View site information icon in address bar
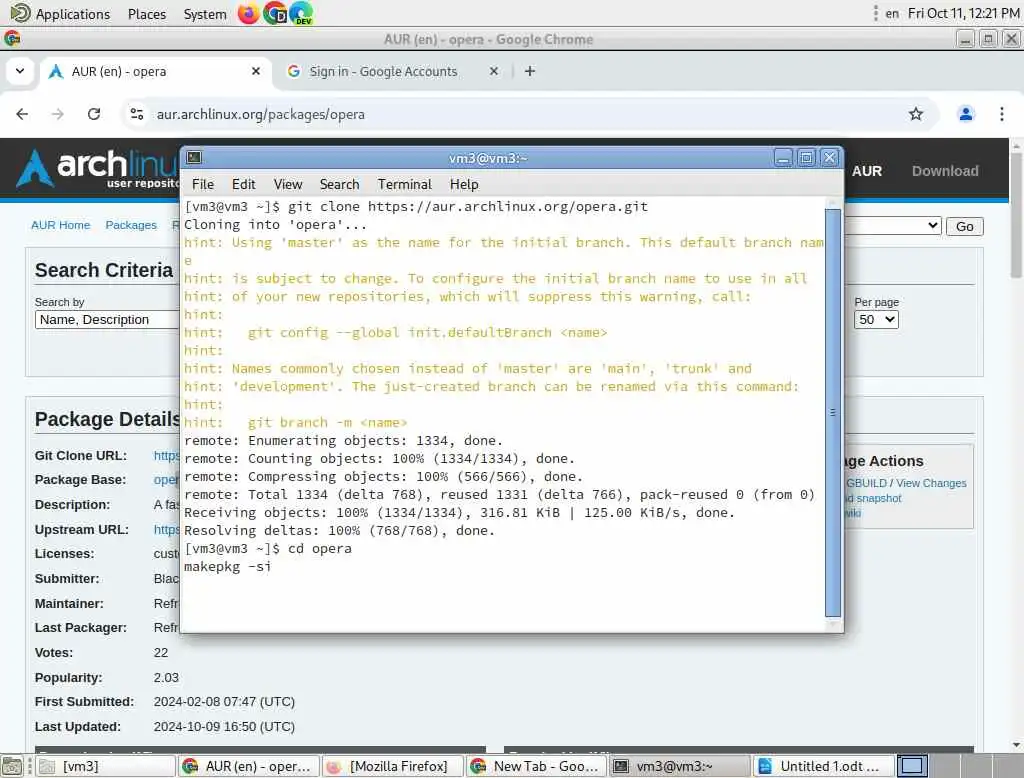 pos(136,114)
